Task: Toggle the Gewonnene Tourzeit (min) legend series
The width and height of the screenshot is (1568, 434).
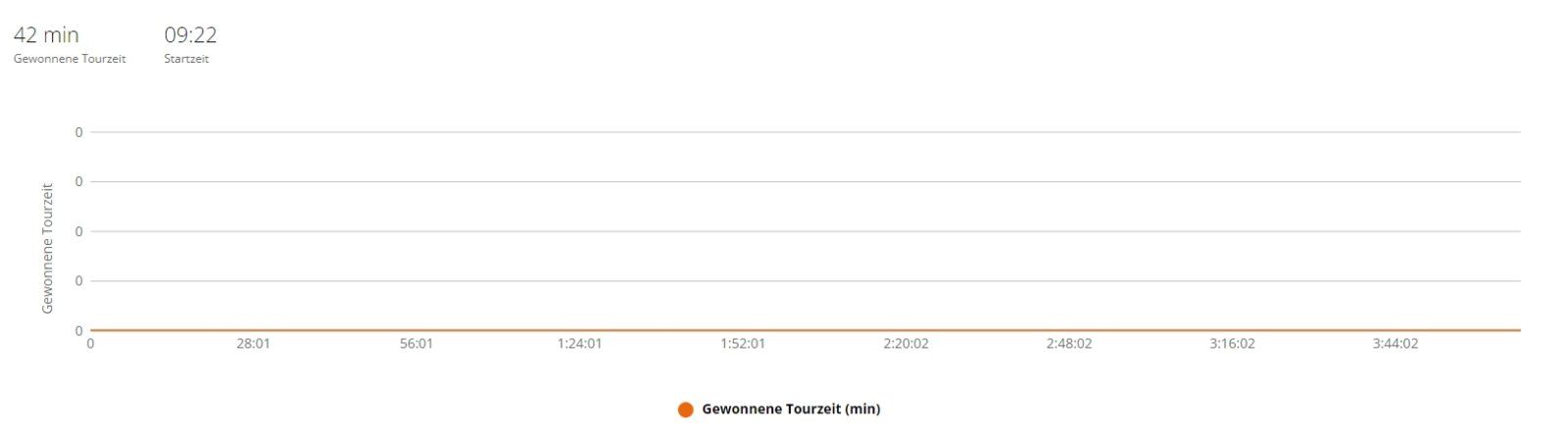Action: 791,410
